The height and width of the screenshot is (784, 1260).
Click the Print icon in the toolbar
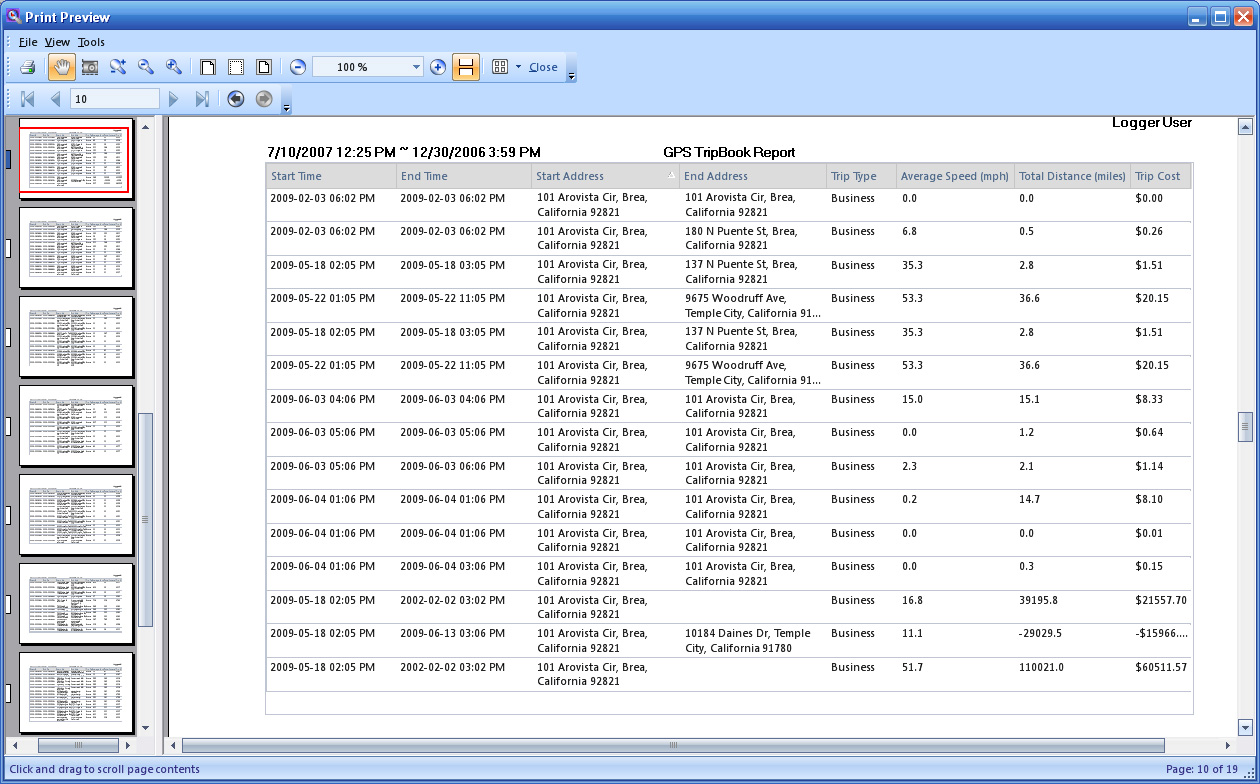28,67
